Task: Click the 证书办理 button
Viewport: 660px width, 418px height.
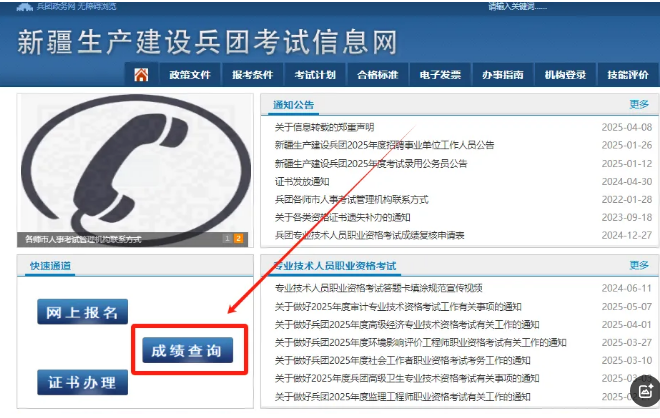Action: click(82, 382)
